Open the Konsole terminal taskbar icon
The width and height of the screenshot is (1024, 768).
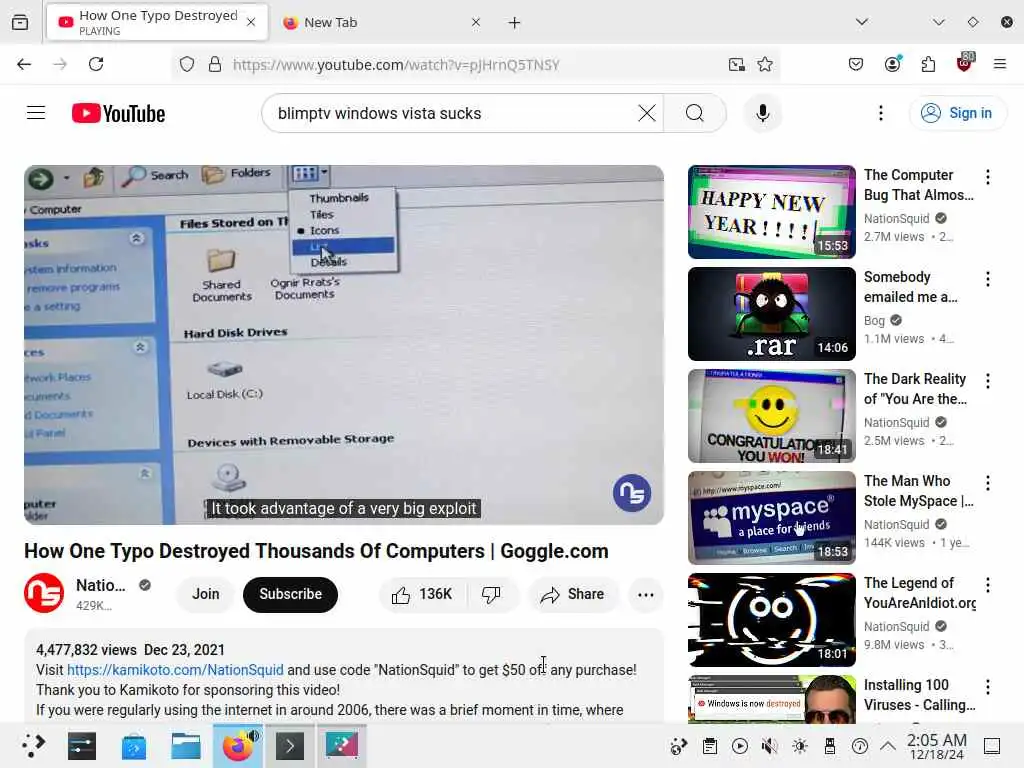tap(290, 745)
